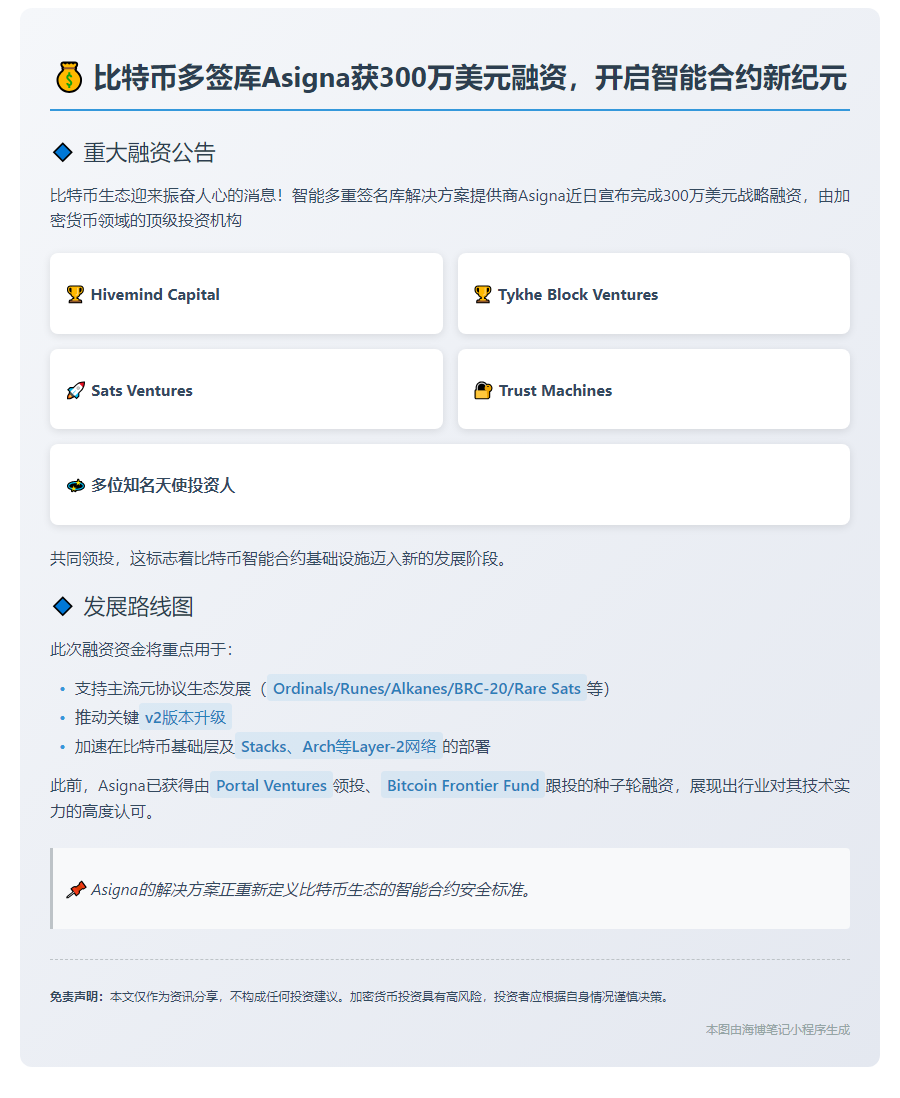Click the money bag emoji in title

(x=69, y=78)
